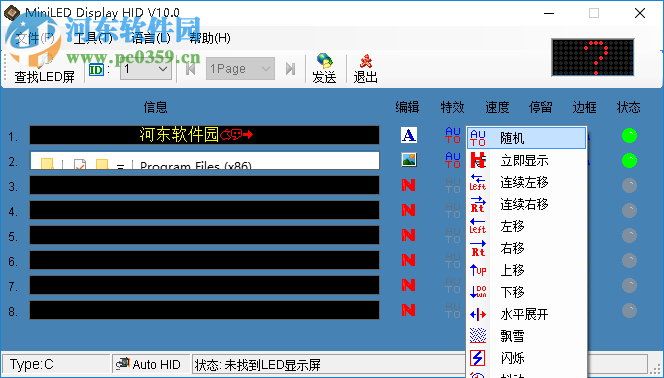Click the 编辑 column header

click(407, 107)
